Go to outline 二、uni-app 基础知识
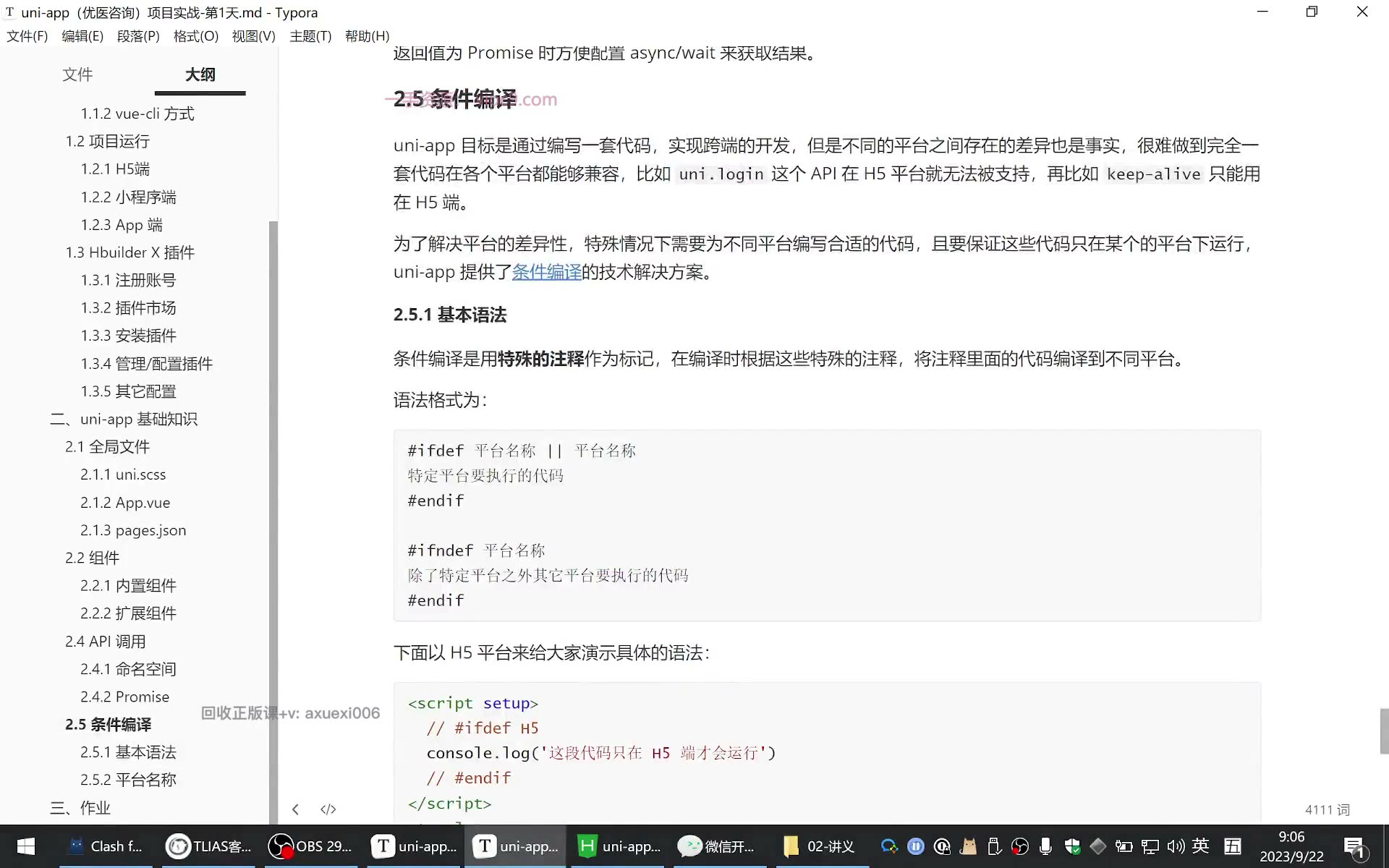 click(123, 420)
